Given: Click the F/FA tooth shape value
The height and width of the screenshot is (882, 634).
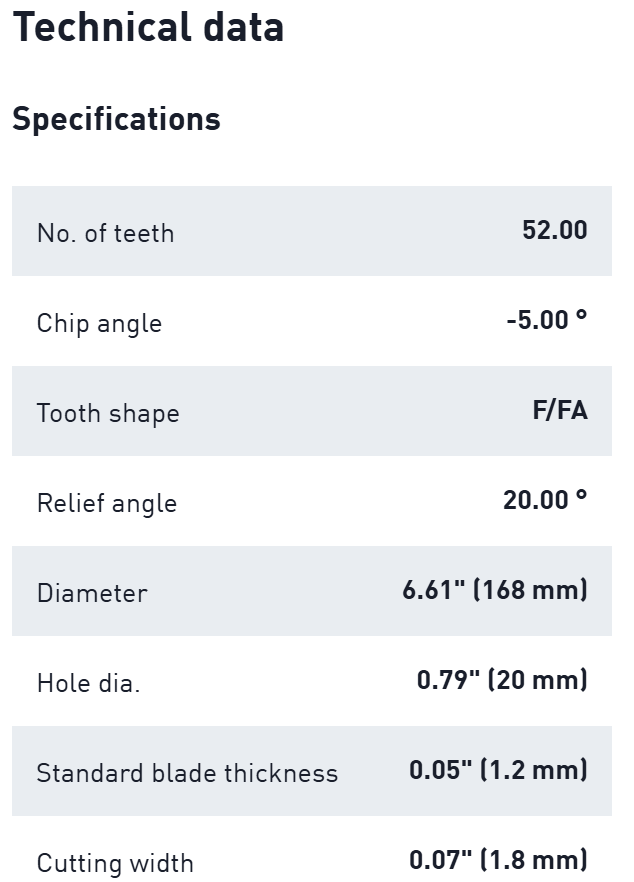Looking at the screenshot, I should point(560,410).
